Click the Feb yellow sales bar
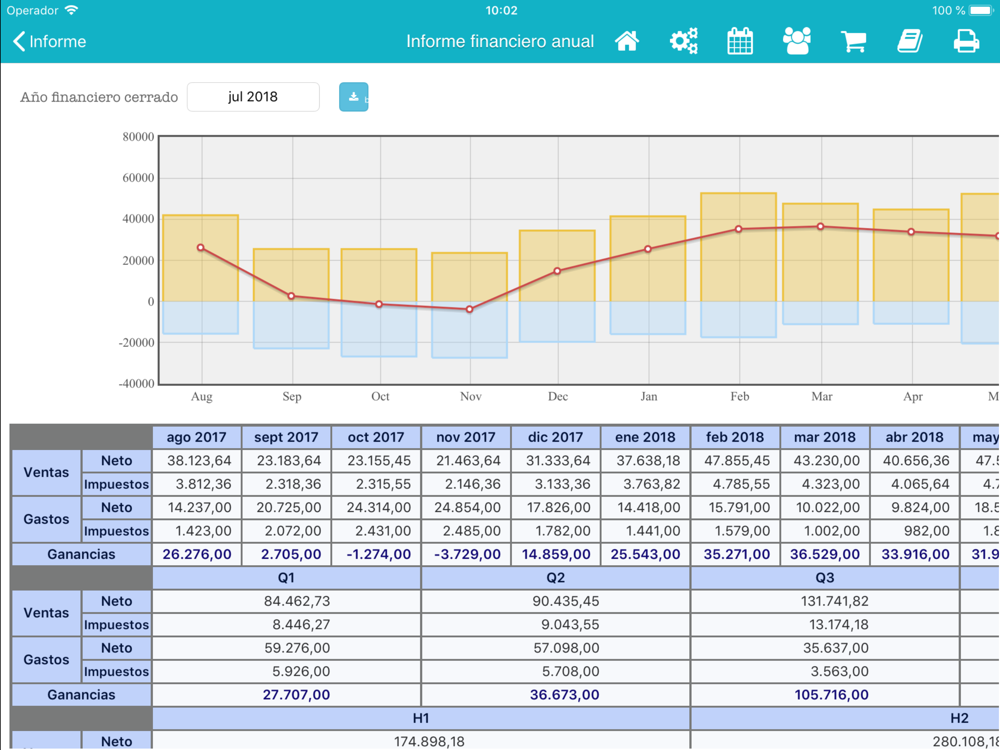 (739, 247)
